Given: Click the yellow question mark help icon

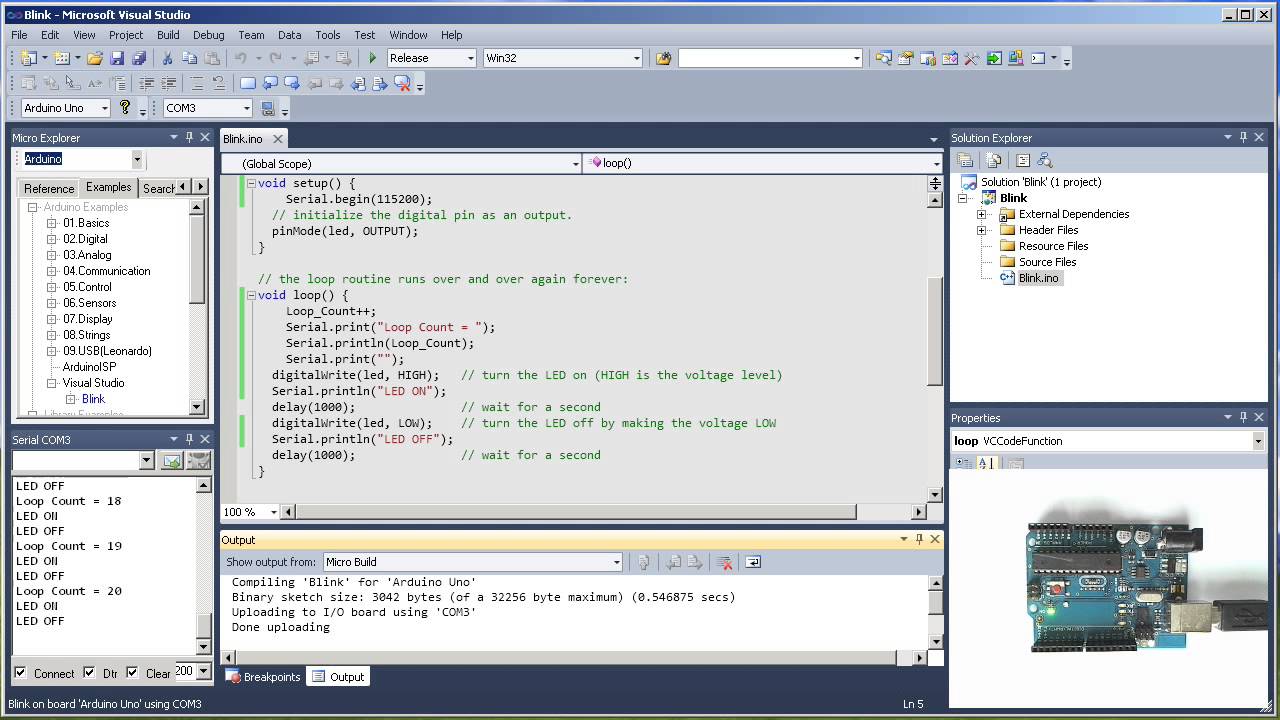Looking at the screenshot, I should tap(125, 108).
